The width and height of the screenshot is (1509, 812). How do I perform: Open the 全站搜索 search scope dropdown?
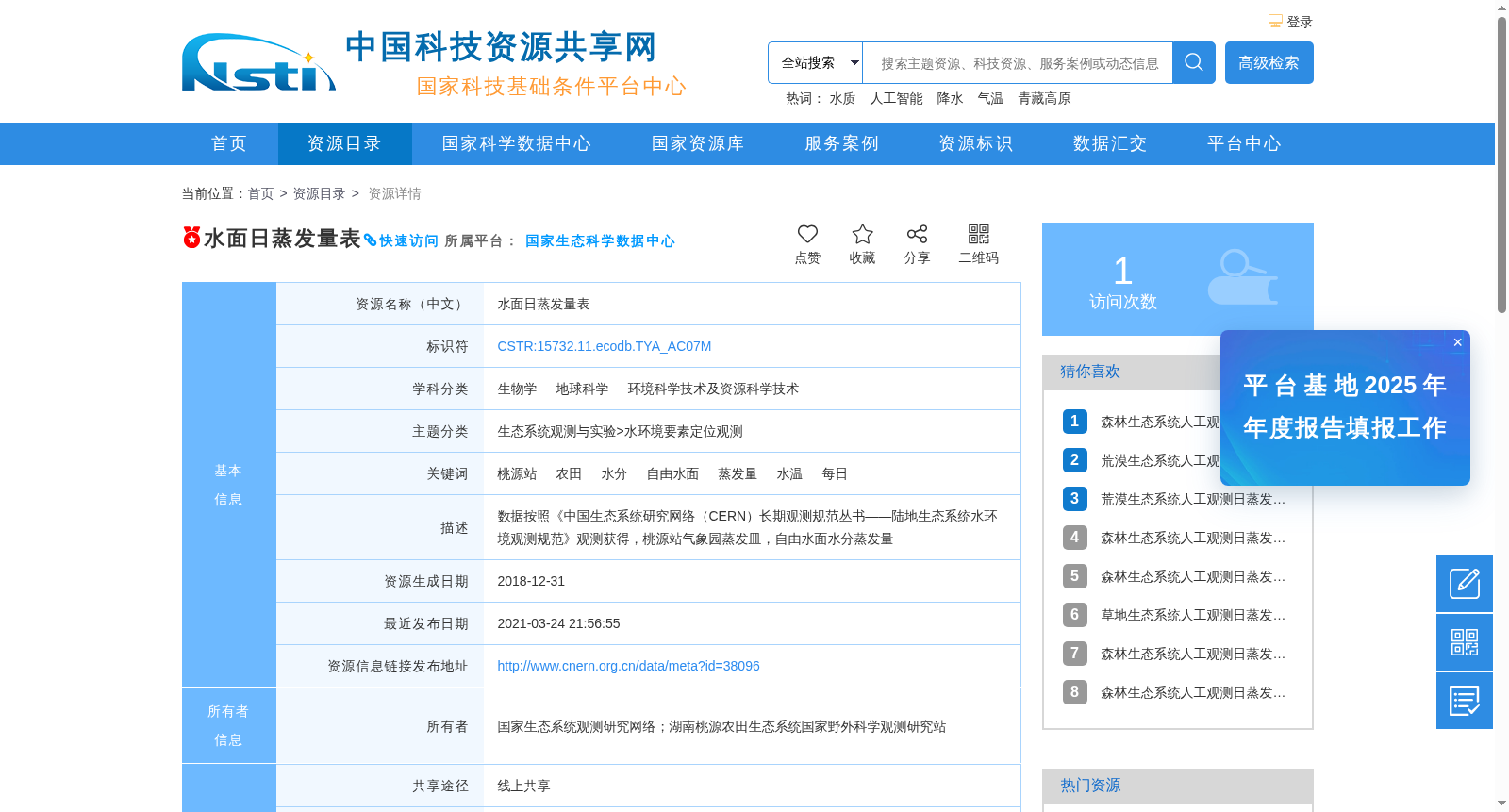pos(815,62)
